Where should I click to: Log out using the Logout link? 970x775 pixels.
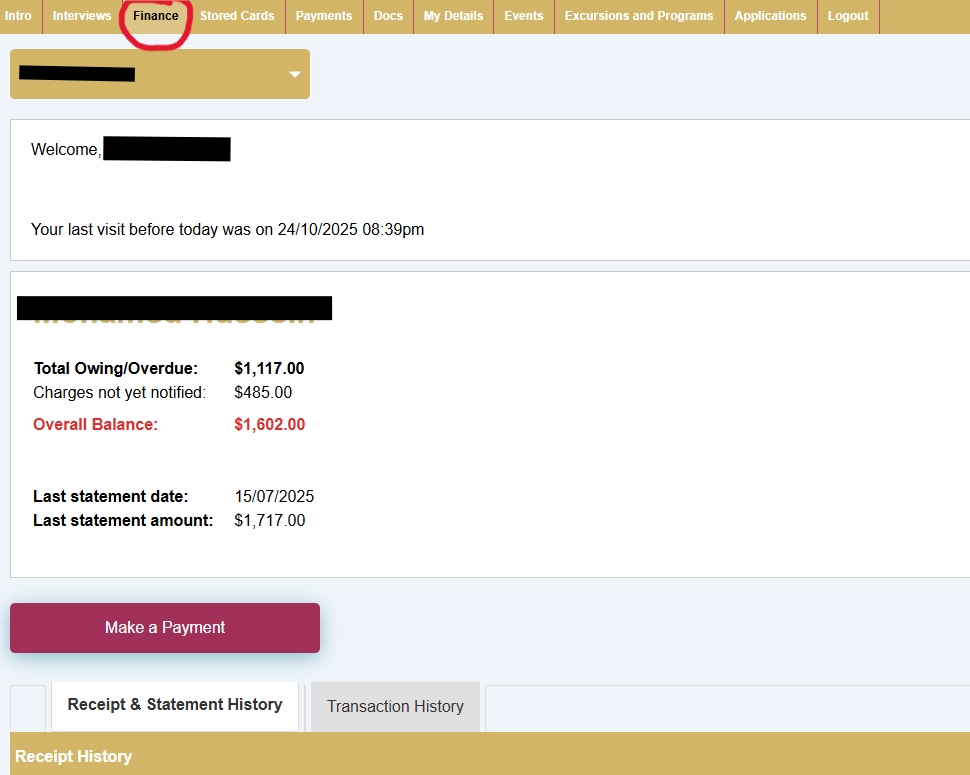click(848, 16)
